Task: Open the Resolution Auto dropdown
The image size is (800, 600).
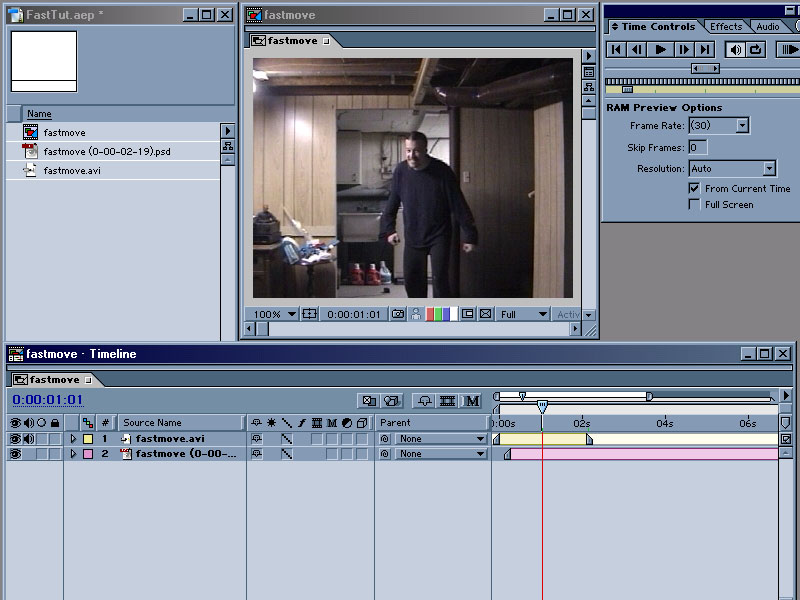Action: 769,169
